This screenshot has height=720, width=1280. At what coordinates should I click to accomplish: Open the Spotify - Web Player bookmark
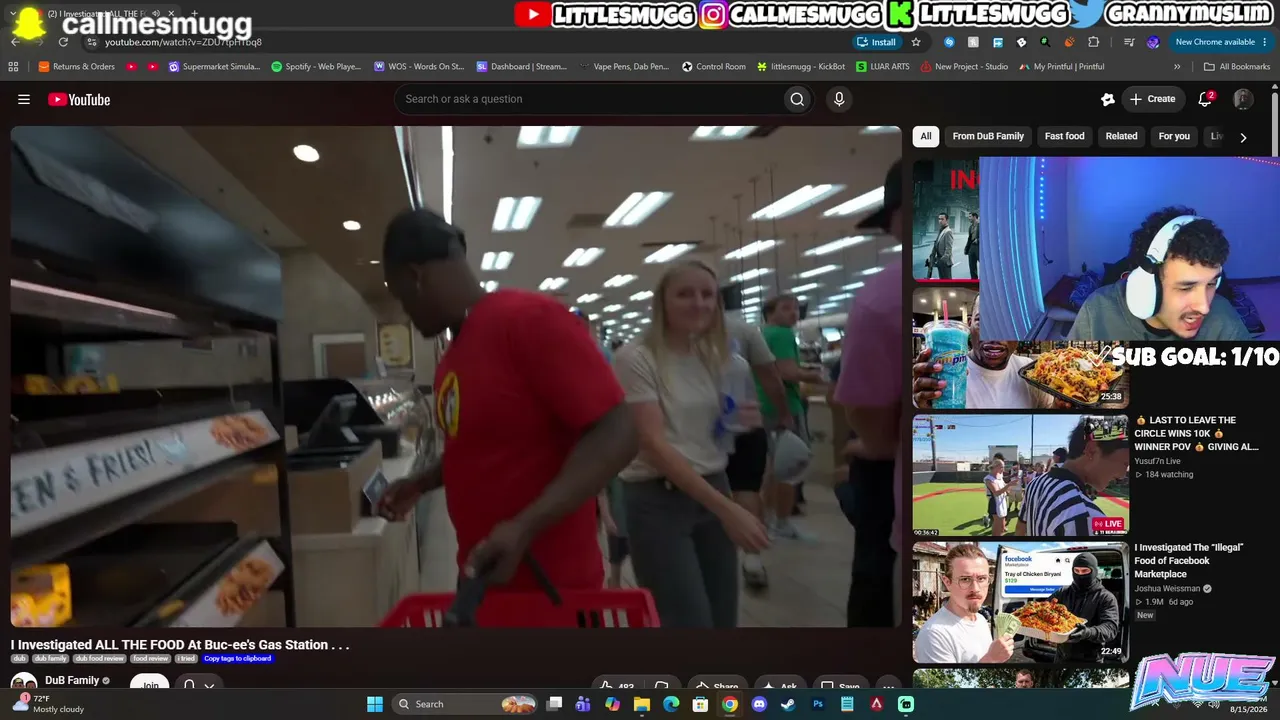point(316,67)
